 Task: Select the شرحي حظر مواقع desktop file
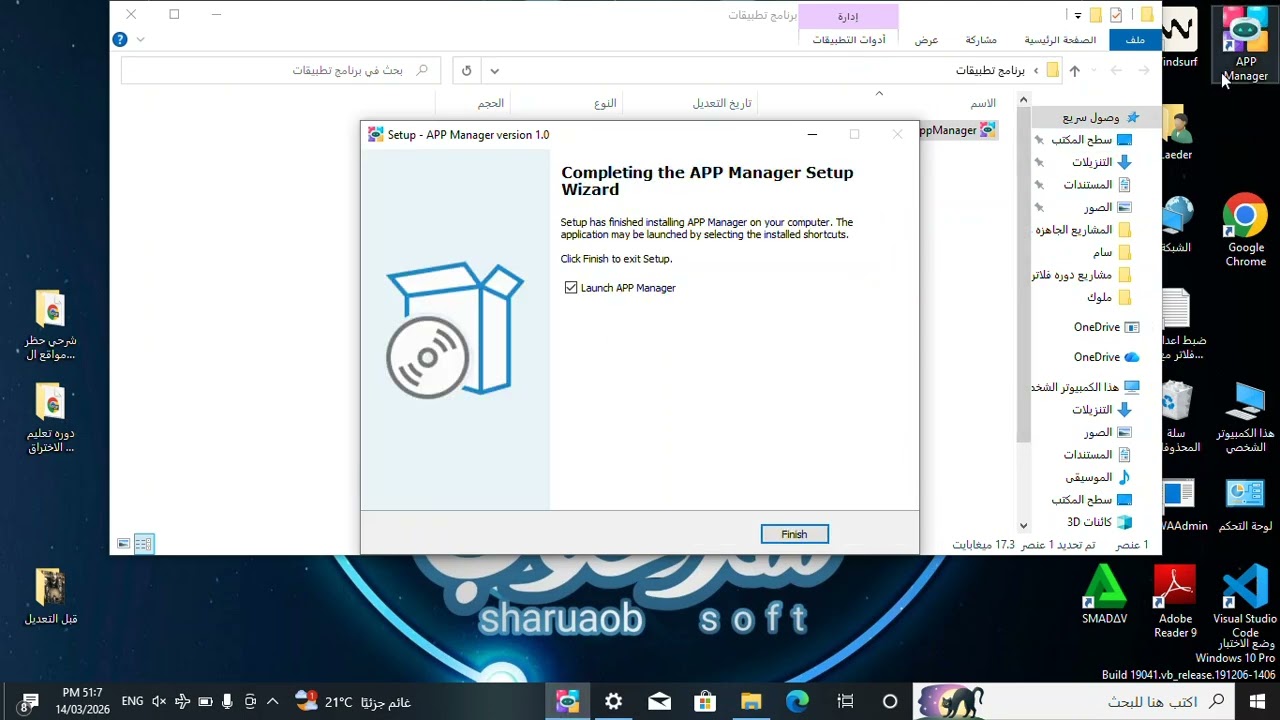coord(50,325)
